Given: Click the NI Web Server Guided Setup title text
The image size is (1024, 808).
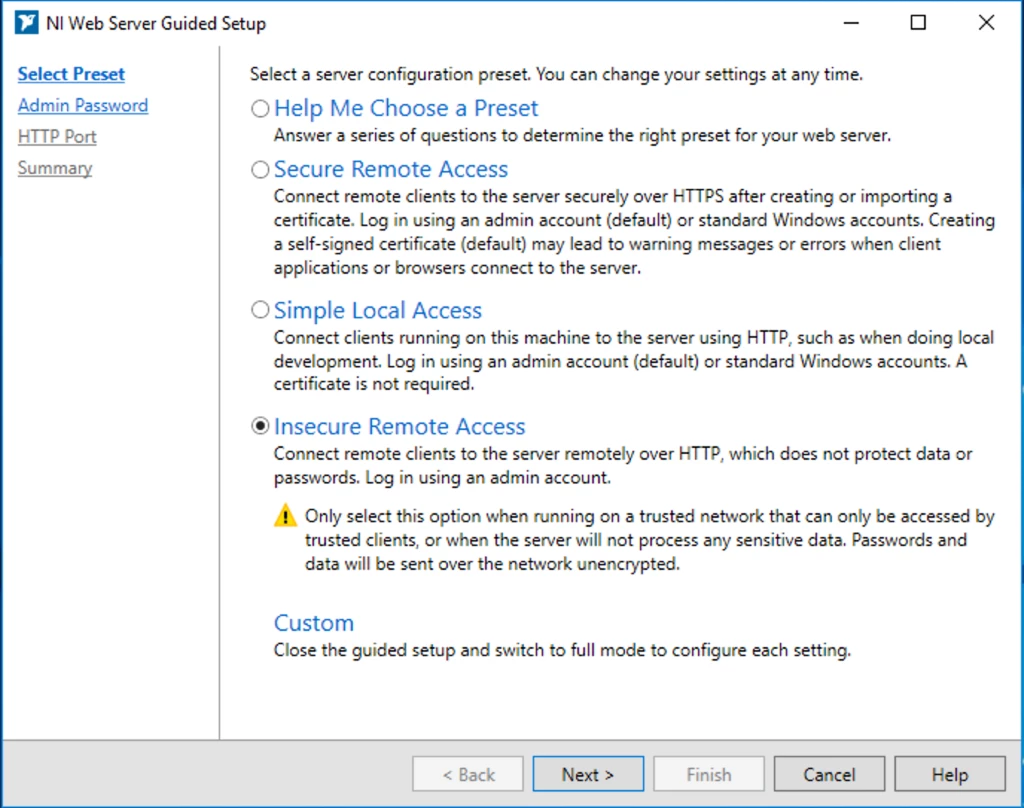Looking at the screenshot, I should point(155,24).
